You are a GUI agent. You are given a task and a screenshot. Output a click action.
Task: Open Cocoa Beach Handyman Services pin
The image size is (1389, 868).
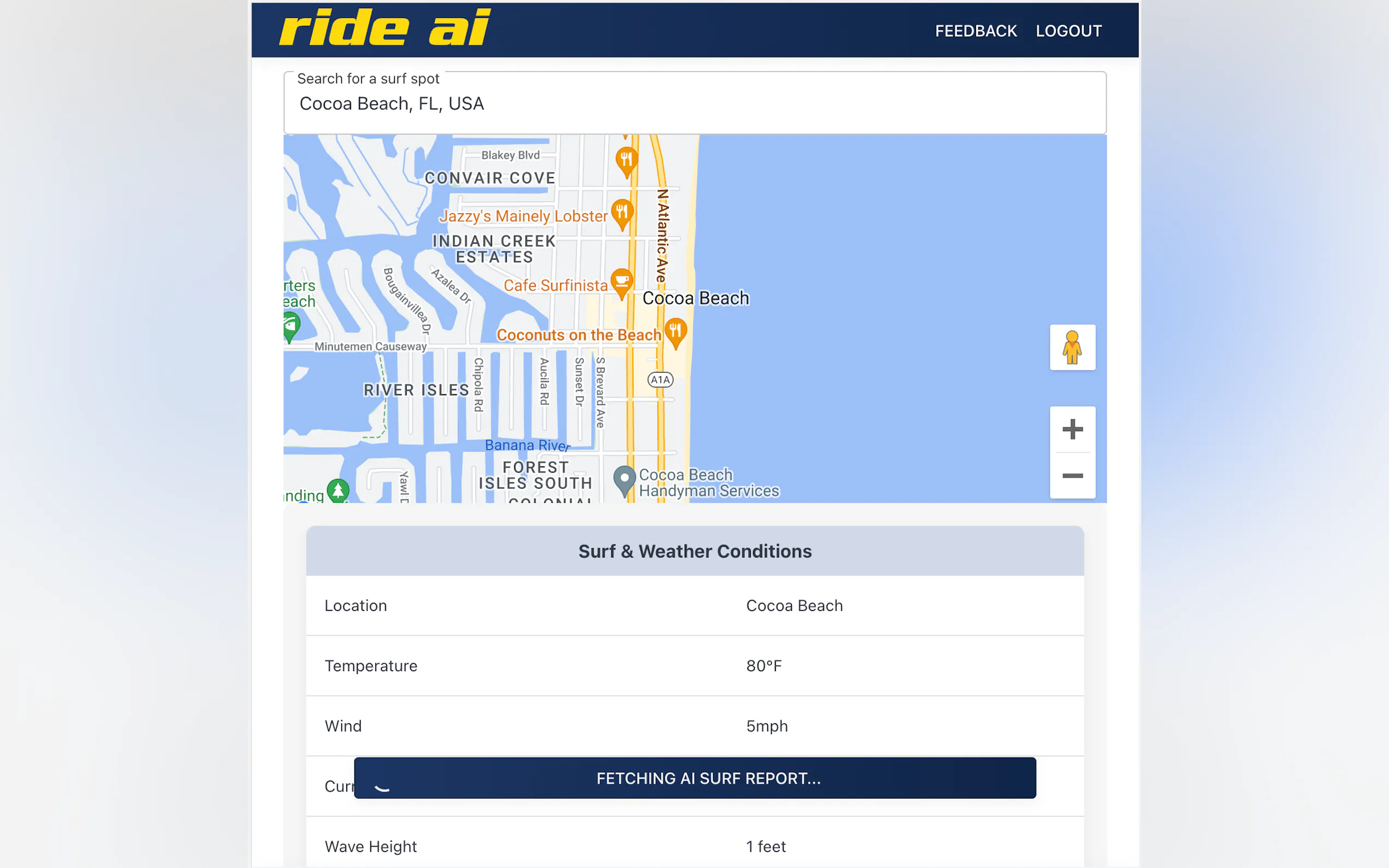pos(624,479)
